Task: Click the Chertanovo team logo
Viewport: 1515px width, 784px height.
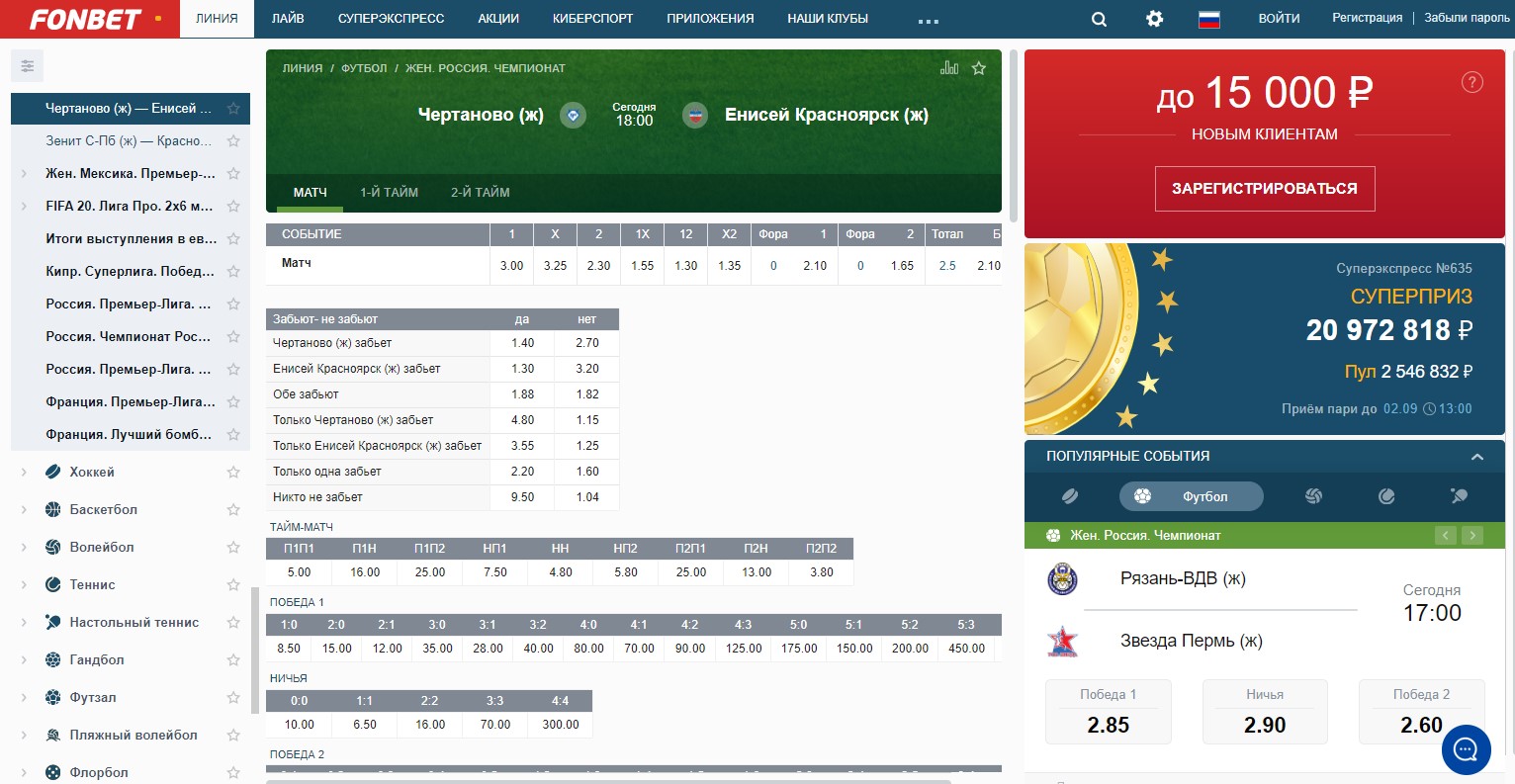Action: pyautogui.click(x=573, y=116)
